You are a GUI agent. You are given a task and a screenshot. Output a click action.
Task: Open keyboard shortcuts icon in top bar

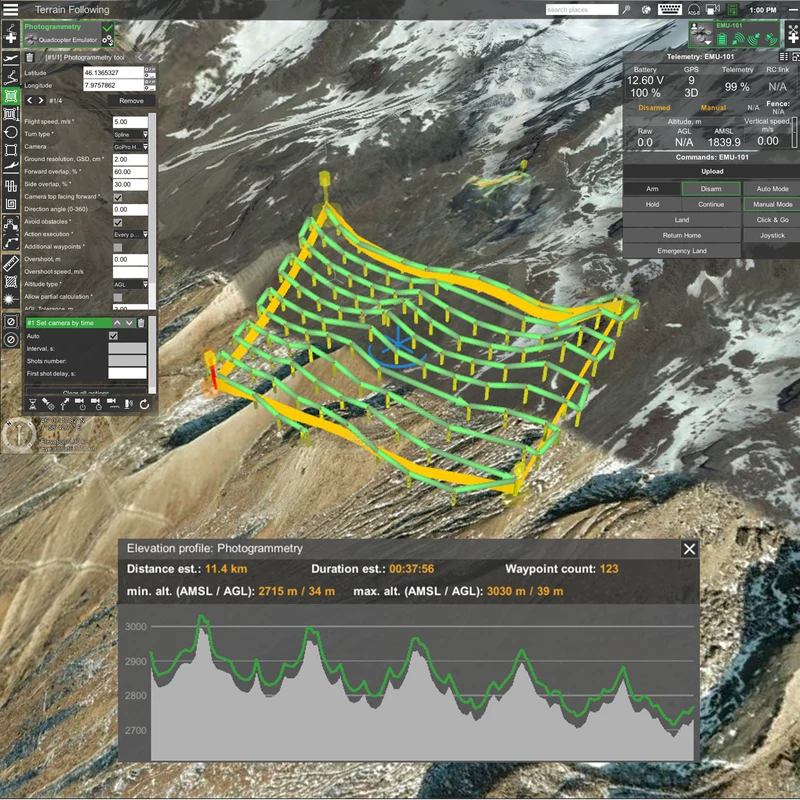point(669,9)
